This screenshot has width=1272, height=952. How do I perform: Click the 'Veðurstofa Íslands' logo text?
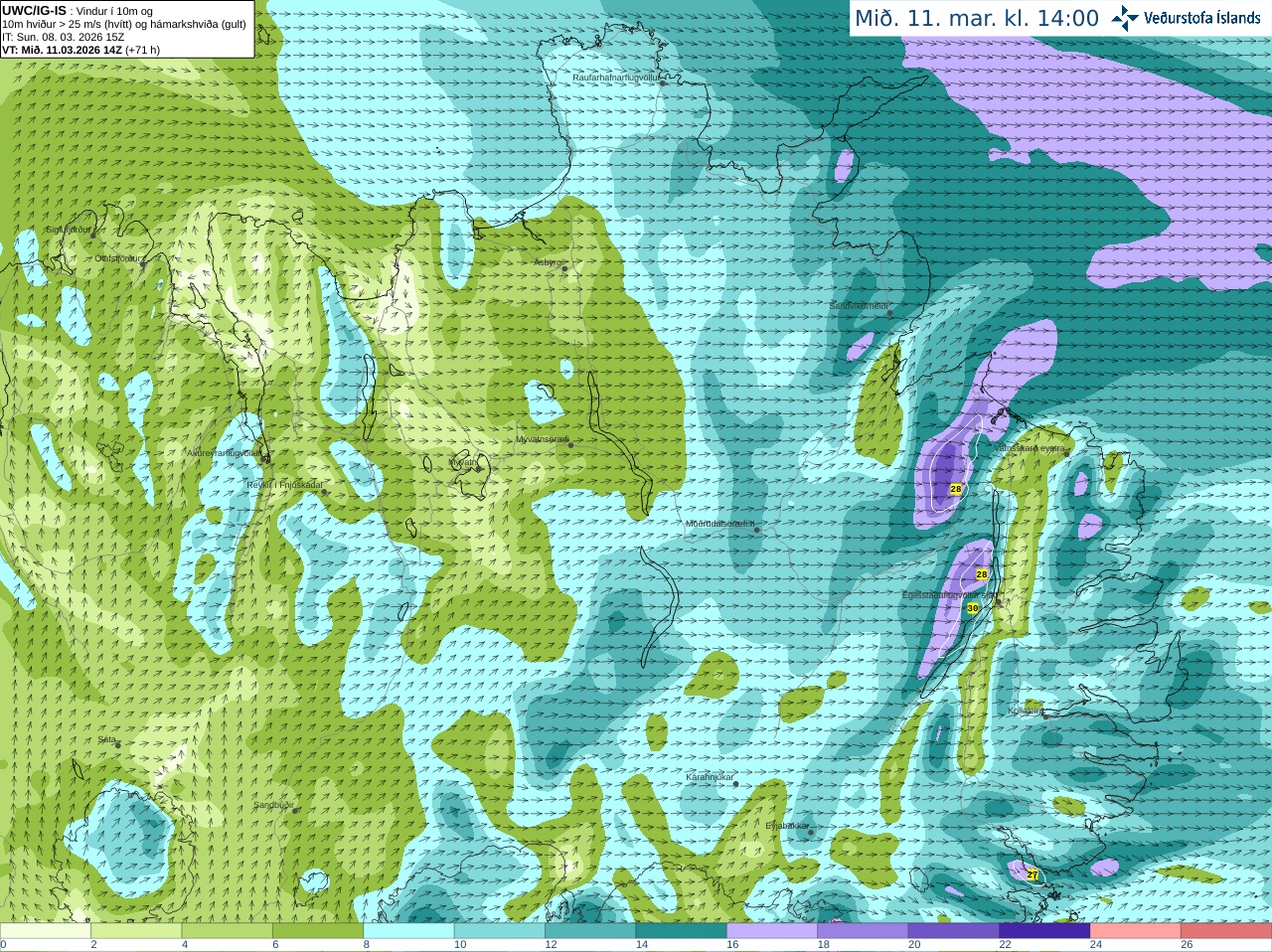click(1201, 18)
